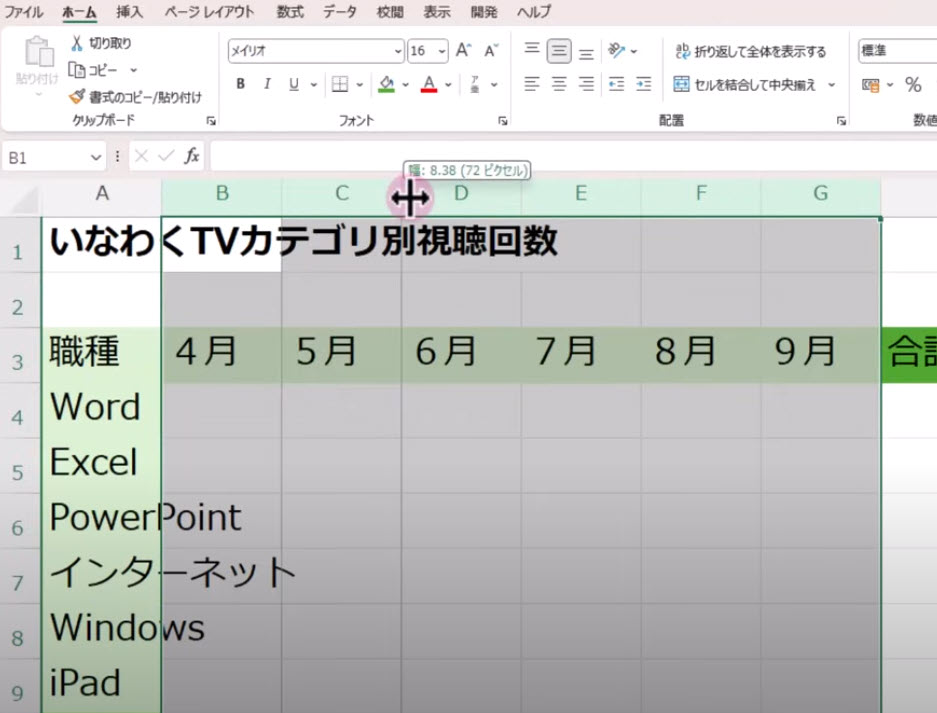Click the accounting number format icon
This screenshot has width=937, height=713.
point(871,85)
